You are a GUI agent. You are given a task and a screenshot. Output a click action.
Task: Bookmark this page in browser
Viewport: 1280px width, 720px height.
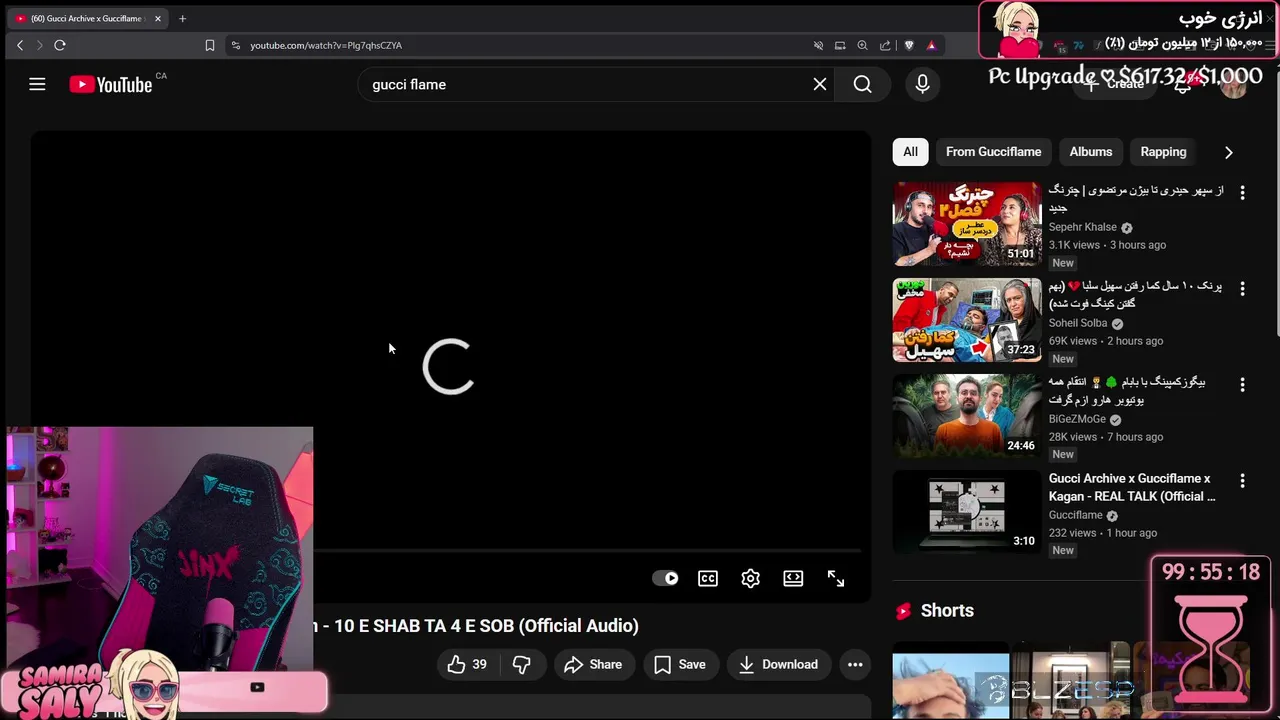[210, 45]
